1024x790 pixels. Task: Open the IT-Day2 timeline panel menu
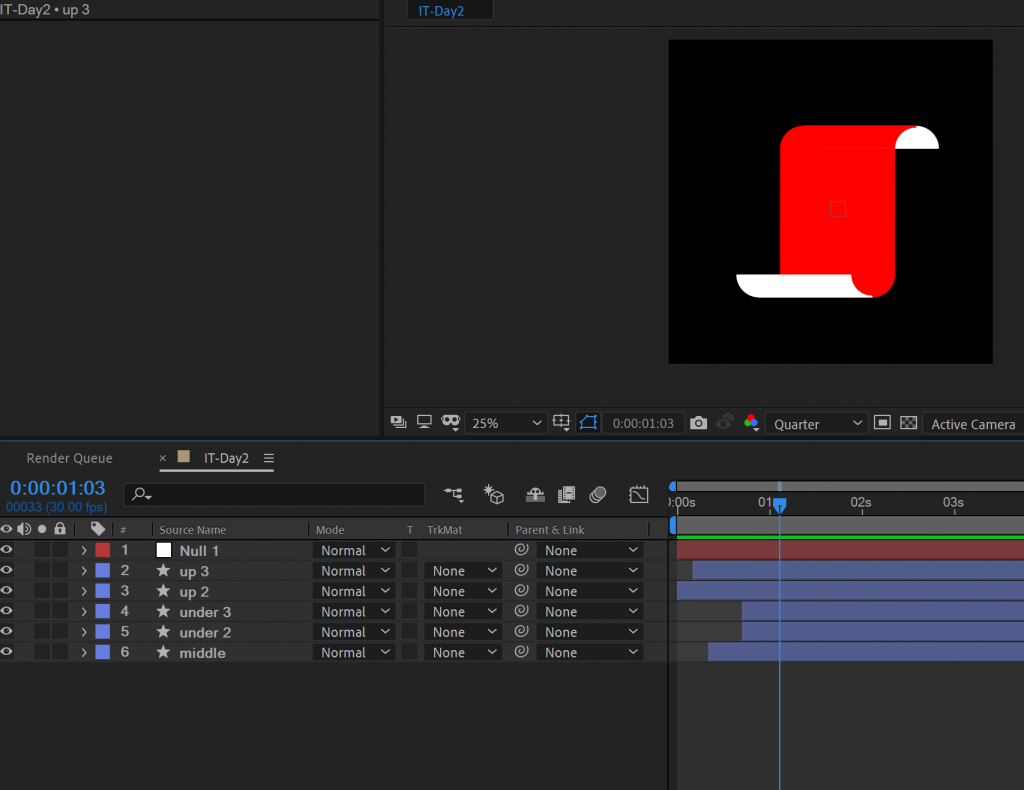point(269,458)
